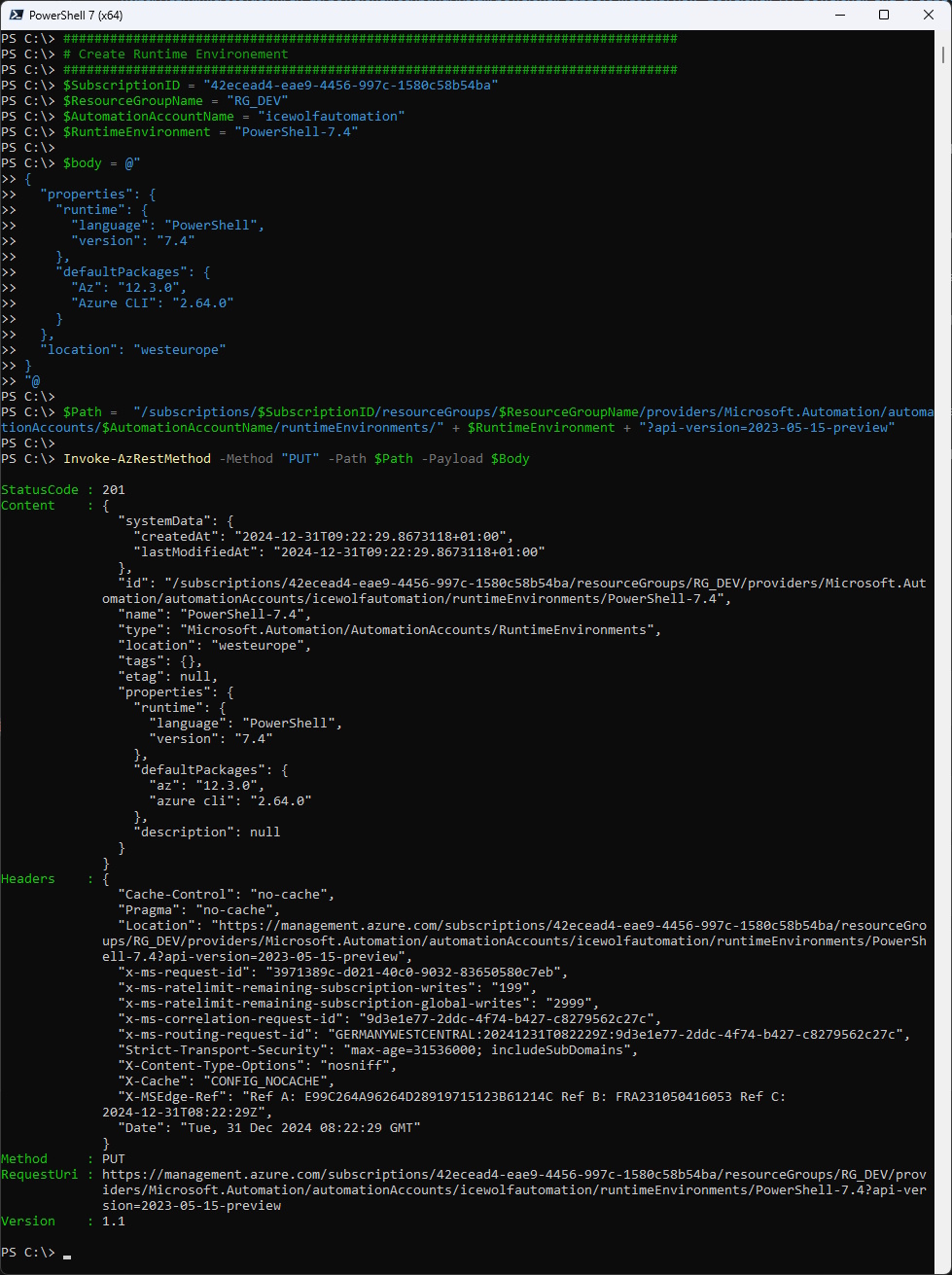This screenshot has height=1275, width=952.
Task: Maximize the PowerShell 7 window
Action: 884,15
